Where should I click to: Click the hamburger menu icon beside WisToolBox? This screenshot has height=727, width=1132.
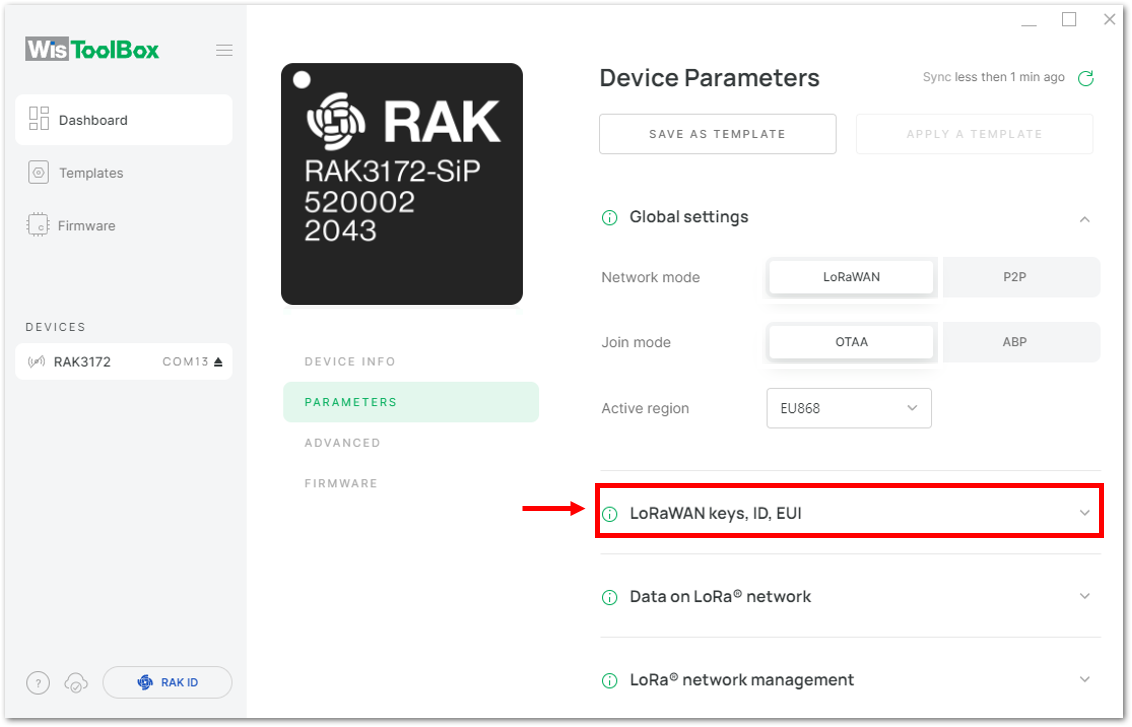(x=224, y=50)
